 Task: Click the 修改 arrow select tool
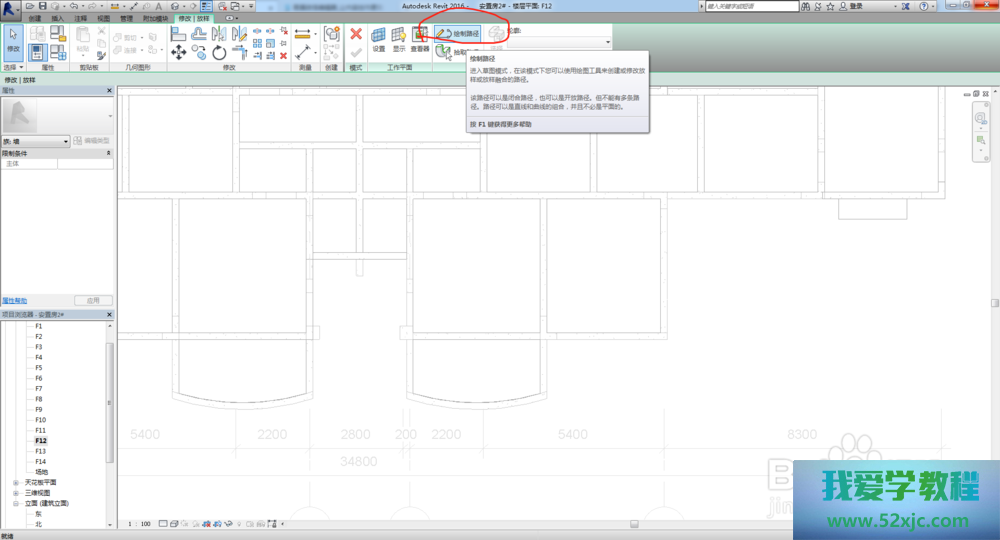pyautogui.click(x=13, y=39)
